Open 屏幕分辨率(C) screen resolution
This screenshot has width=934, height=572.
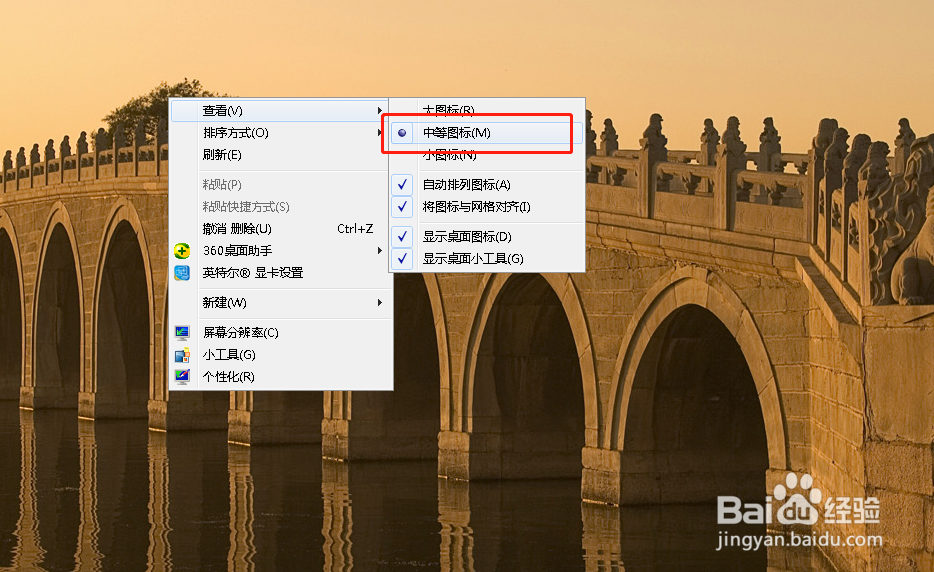click(x=280, y=332)
